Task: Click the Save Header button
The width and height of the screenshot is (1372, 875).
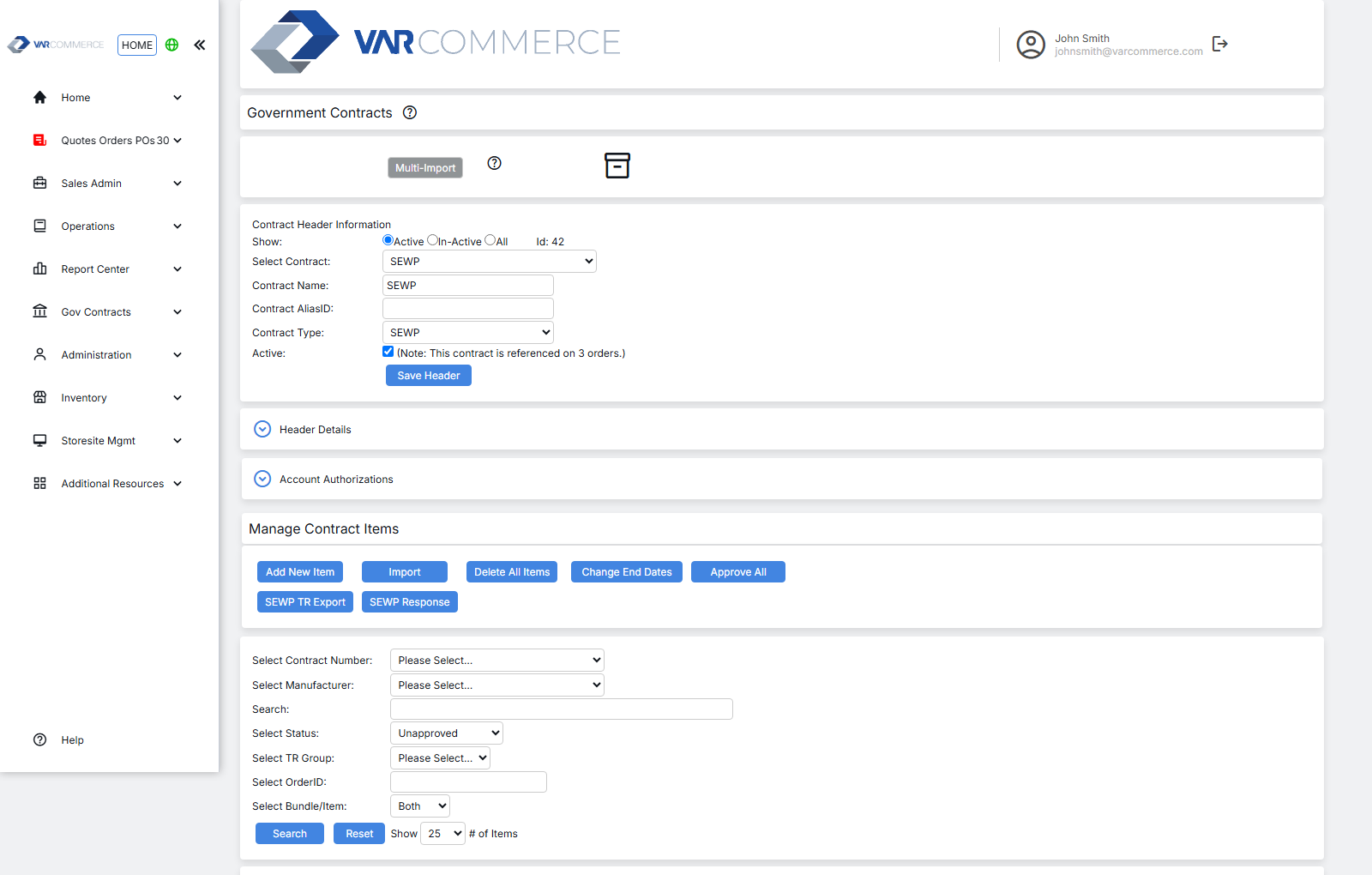Action: coord(429,376)
